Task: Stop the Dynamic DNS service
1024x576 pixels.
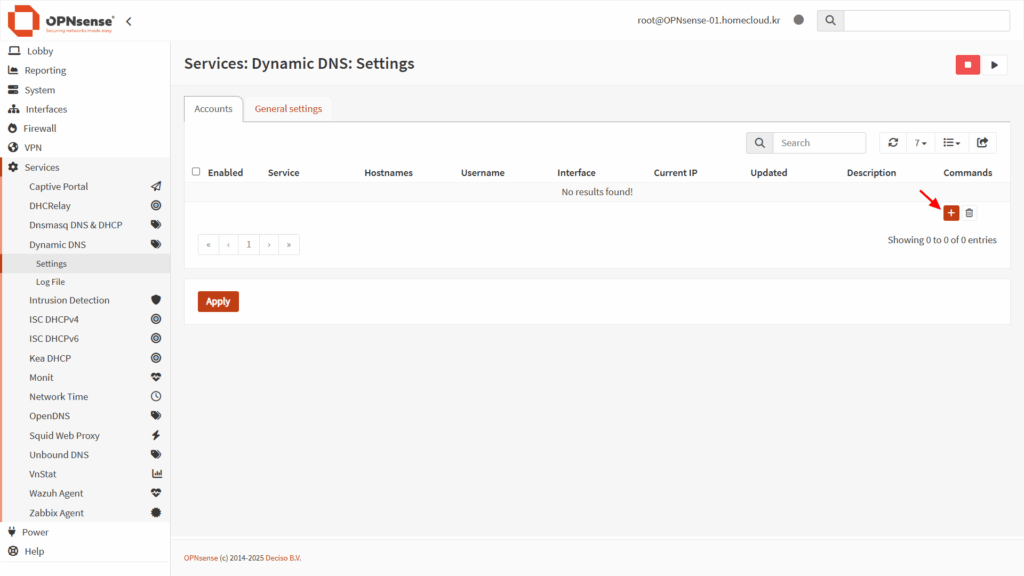Action: pyautogui.click(x=967, y=65)
